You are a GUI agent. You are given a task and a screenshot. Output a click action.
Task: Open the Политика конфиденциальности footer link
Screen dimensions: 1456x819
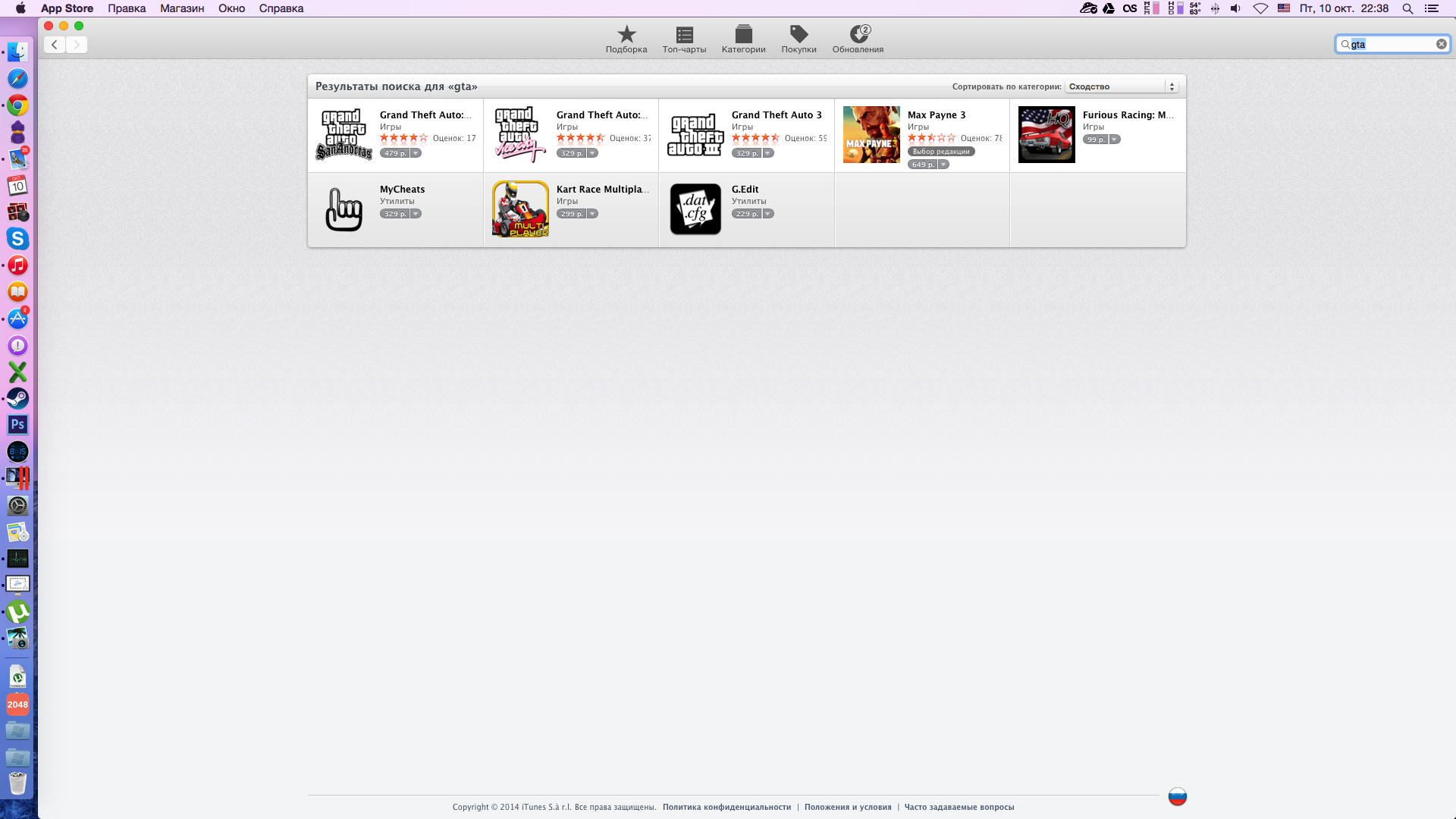tap(726, 807)
